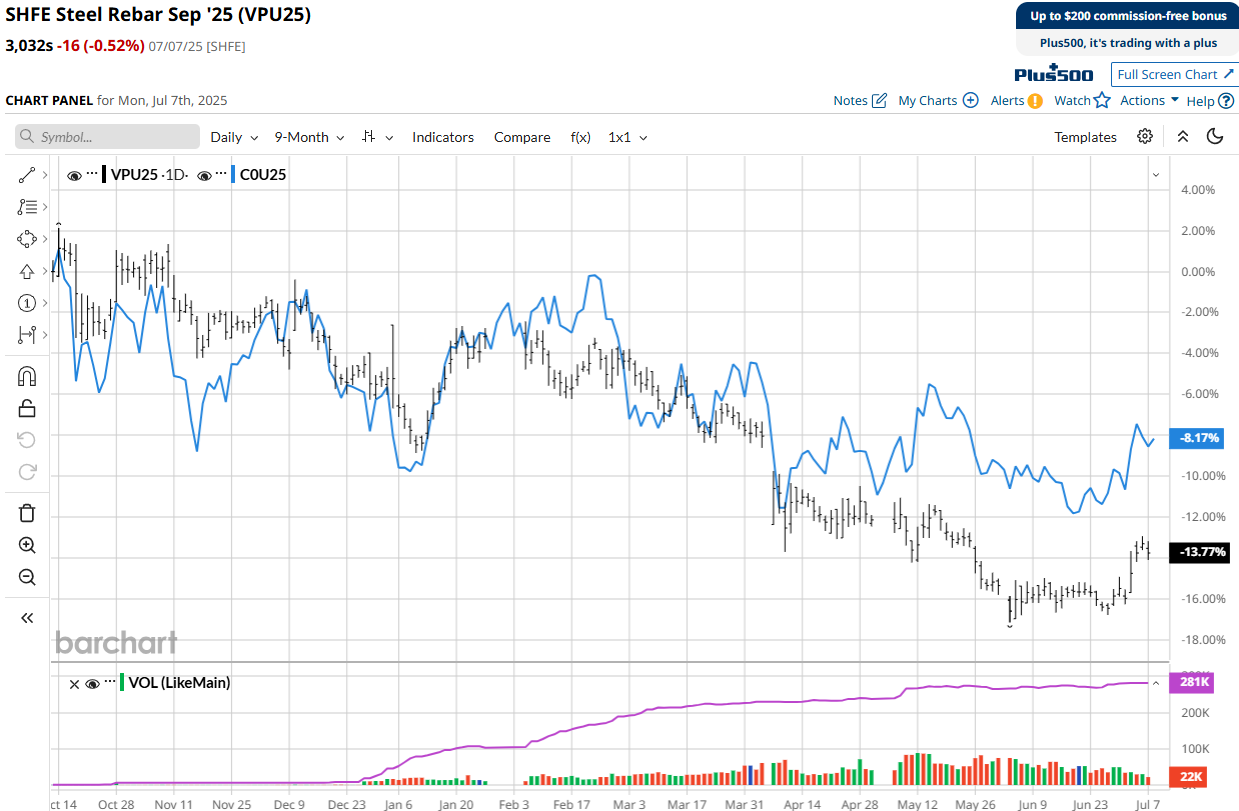Delete drawings with the trash icon
The height and width of the screenshot is (811, 1239).
click(x=27, y=513)
